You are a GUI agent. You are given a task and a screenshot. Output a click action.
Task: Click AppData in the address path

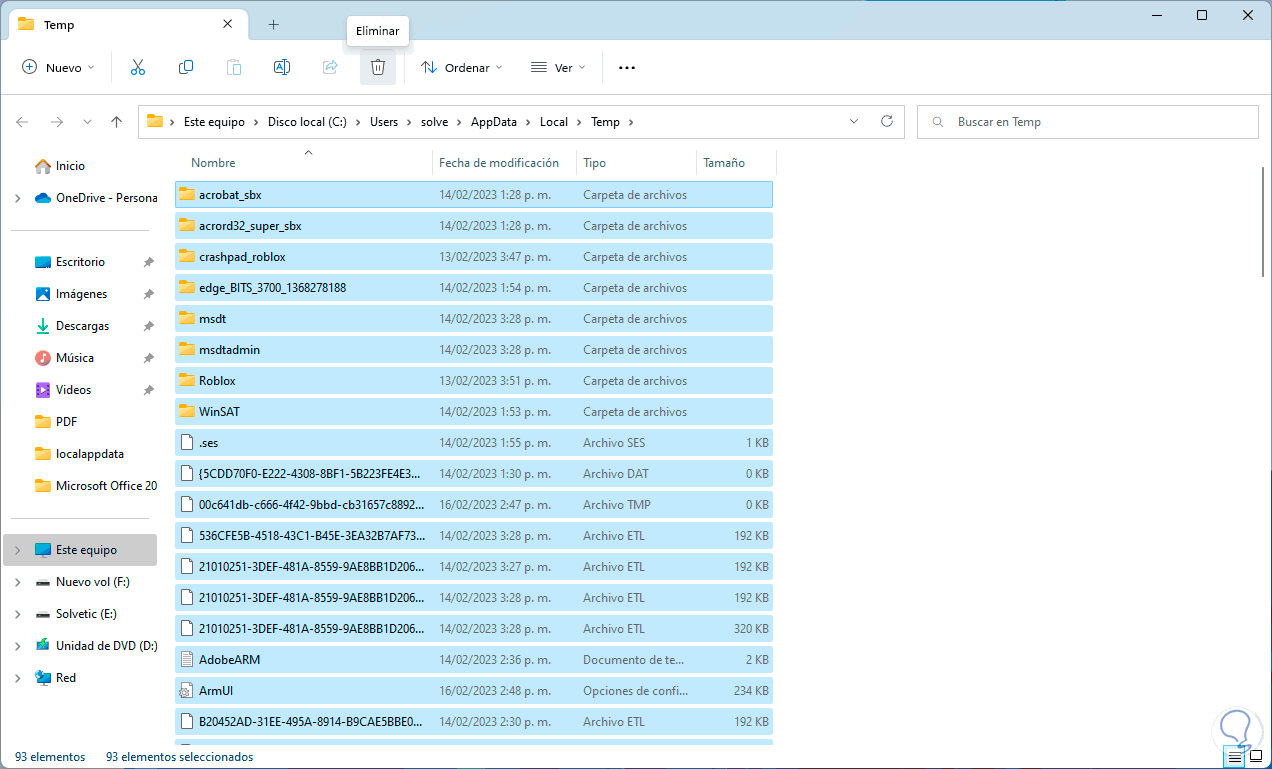[494, 122]
